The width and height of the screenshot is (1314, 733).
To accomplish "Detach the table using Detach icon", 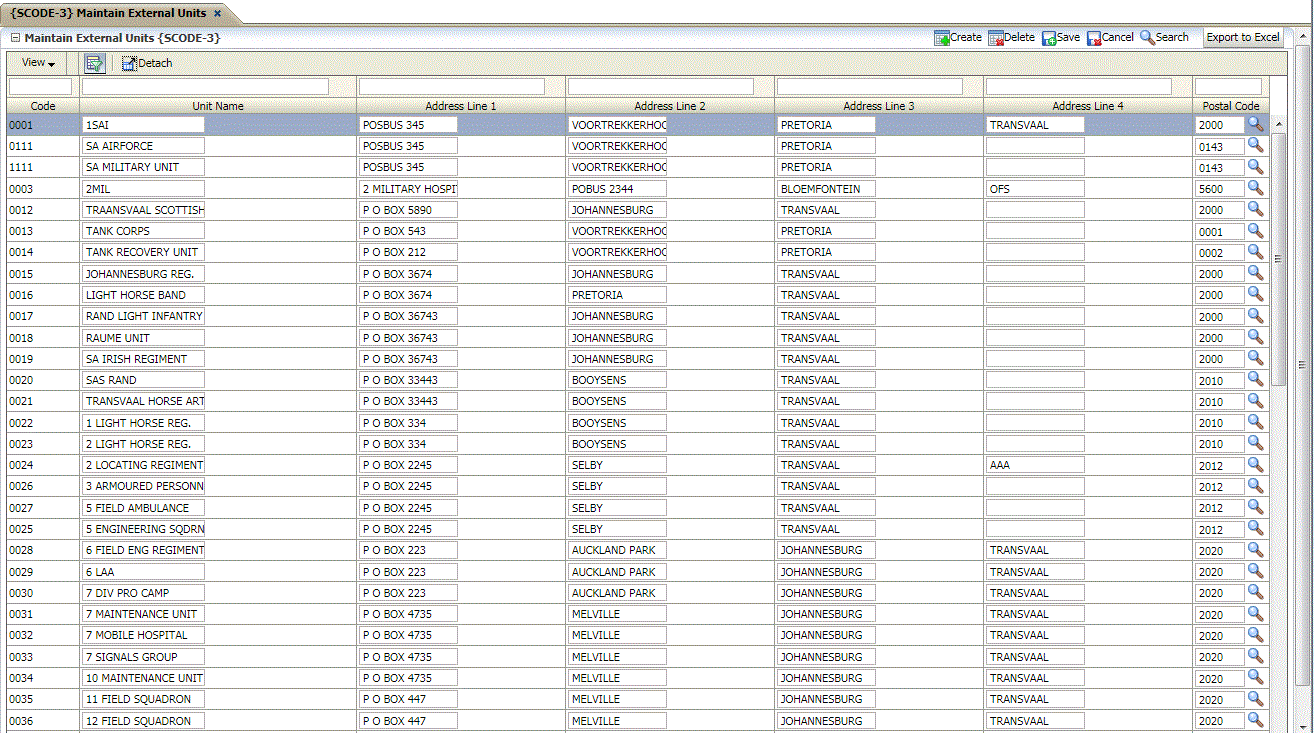I will click(x=129, y=64).
